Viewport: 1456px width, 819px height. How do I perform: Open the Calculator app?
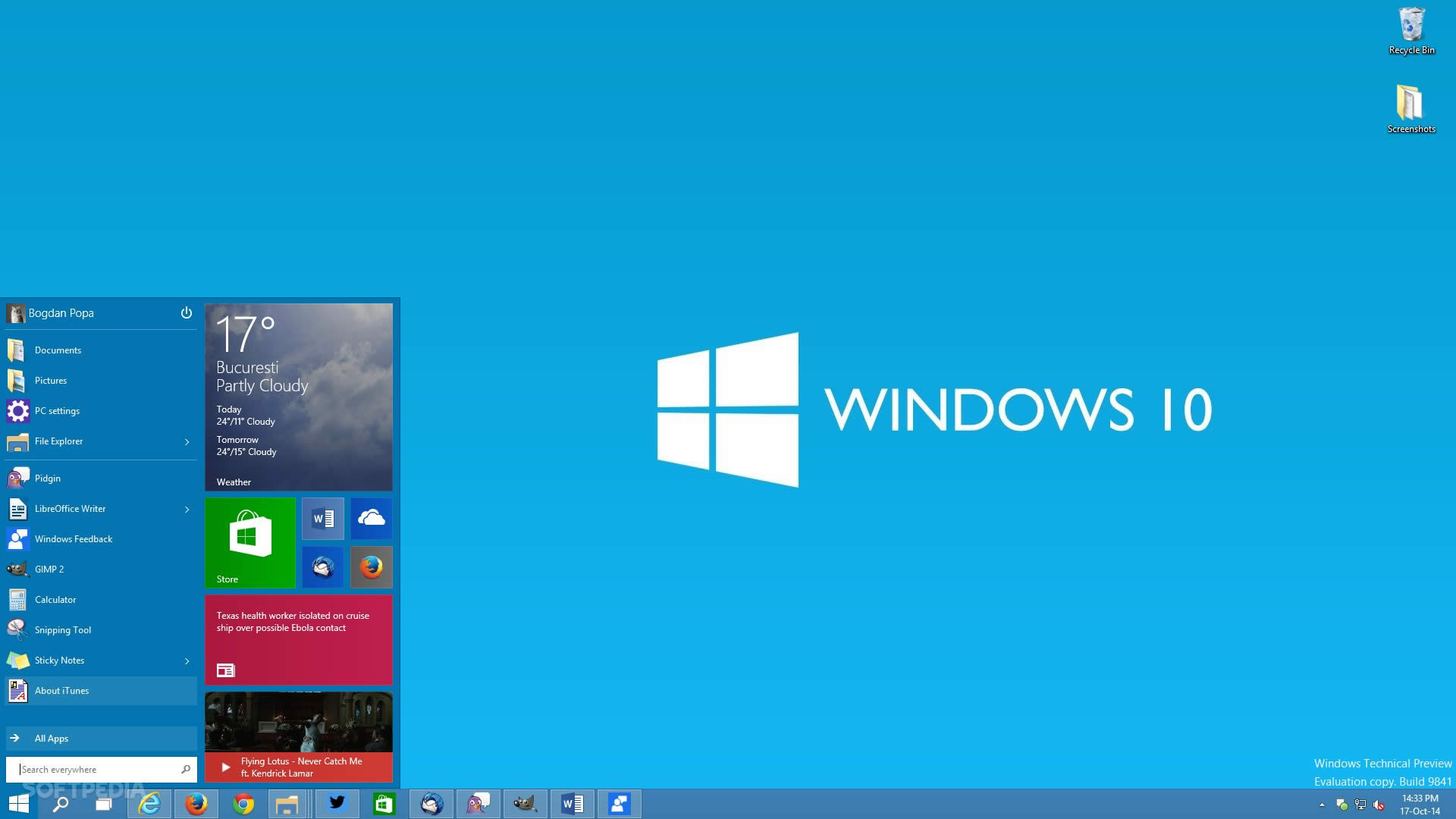tap(55, 599)
